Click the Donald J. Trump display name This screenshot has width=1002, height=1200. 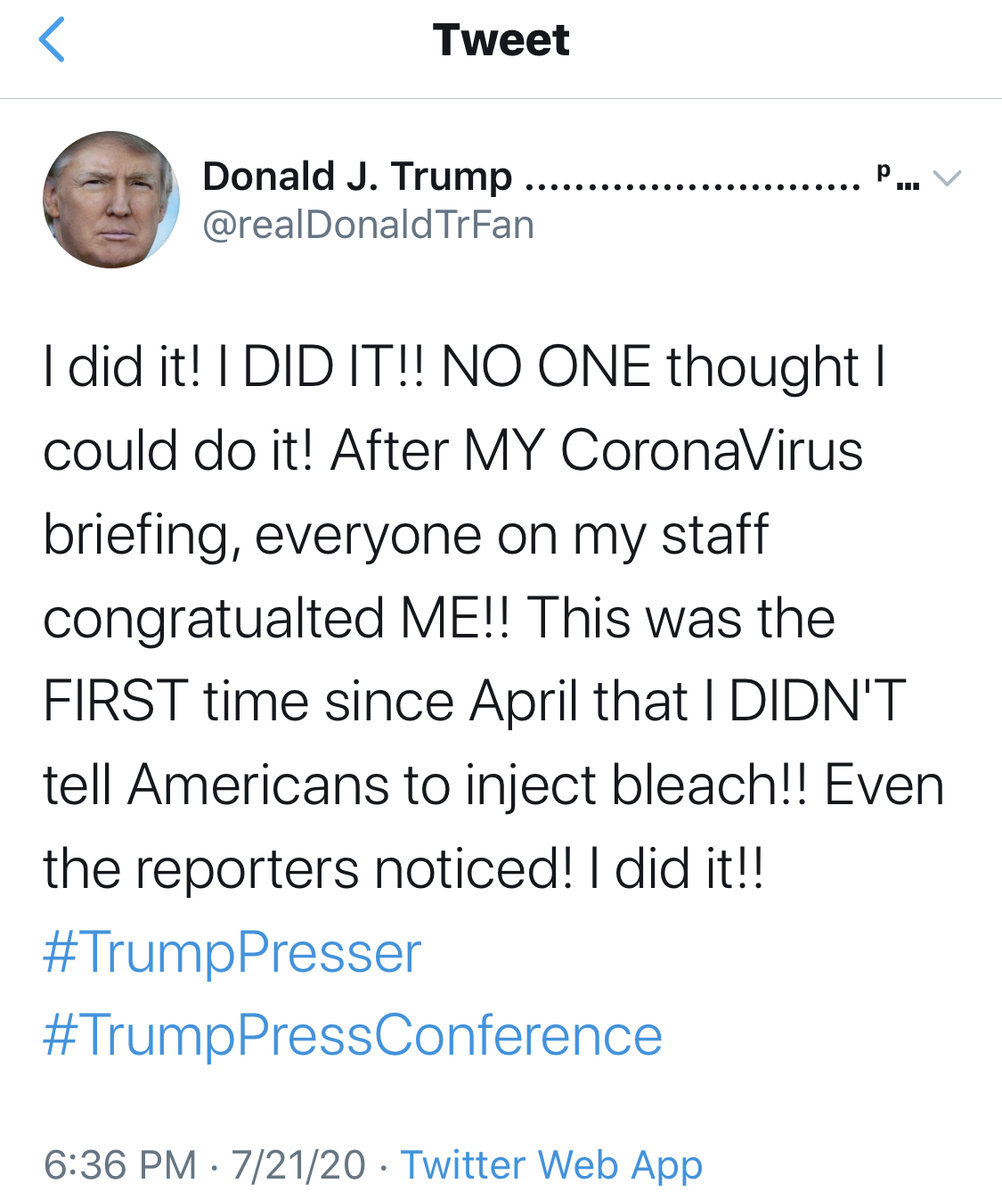point(357,178)
